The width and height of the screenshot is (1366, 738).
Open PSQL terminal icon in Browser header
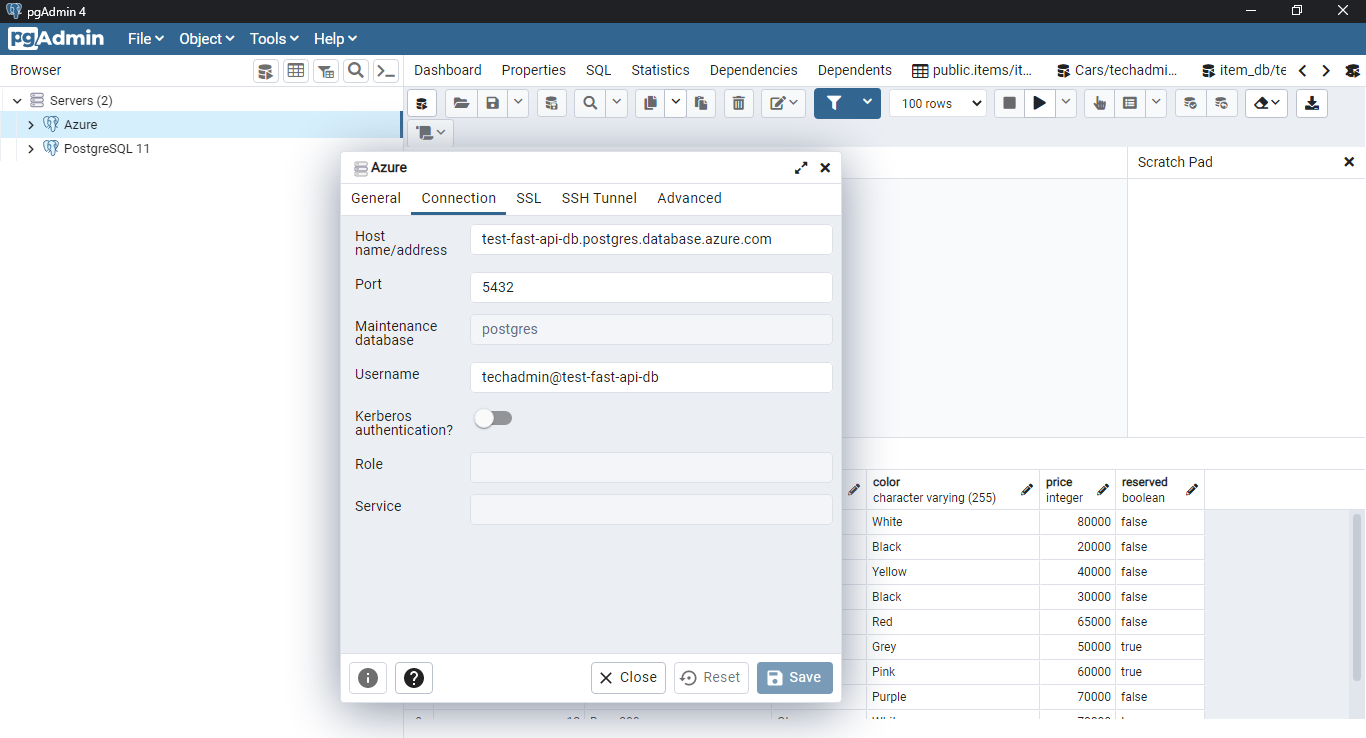385,71
